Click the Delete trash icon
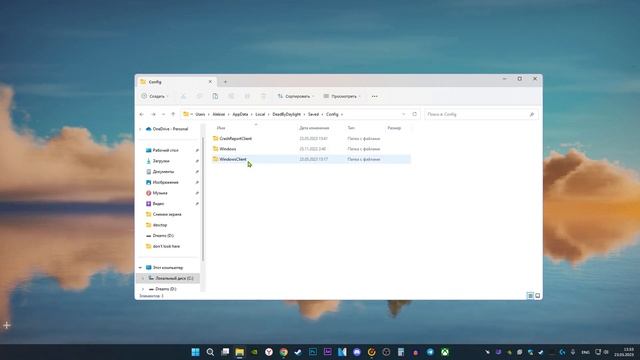This screenshot has height=360, width=640. (263, 96)
